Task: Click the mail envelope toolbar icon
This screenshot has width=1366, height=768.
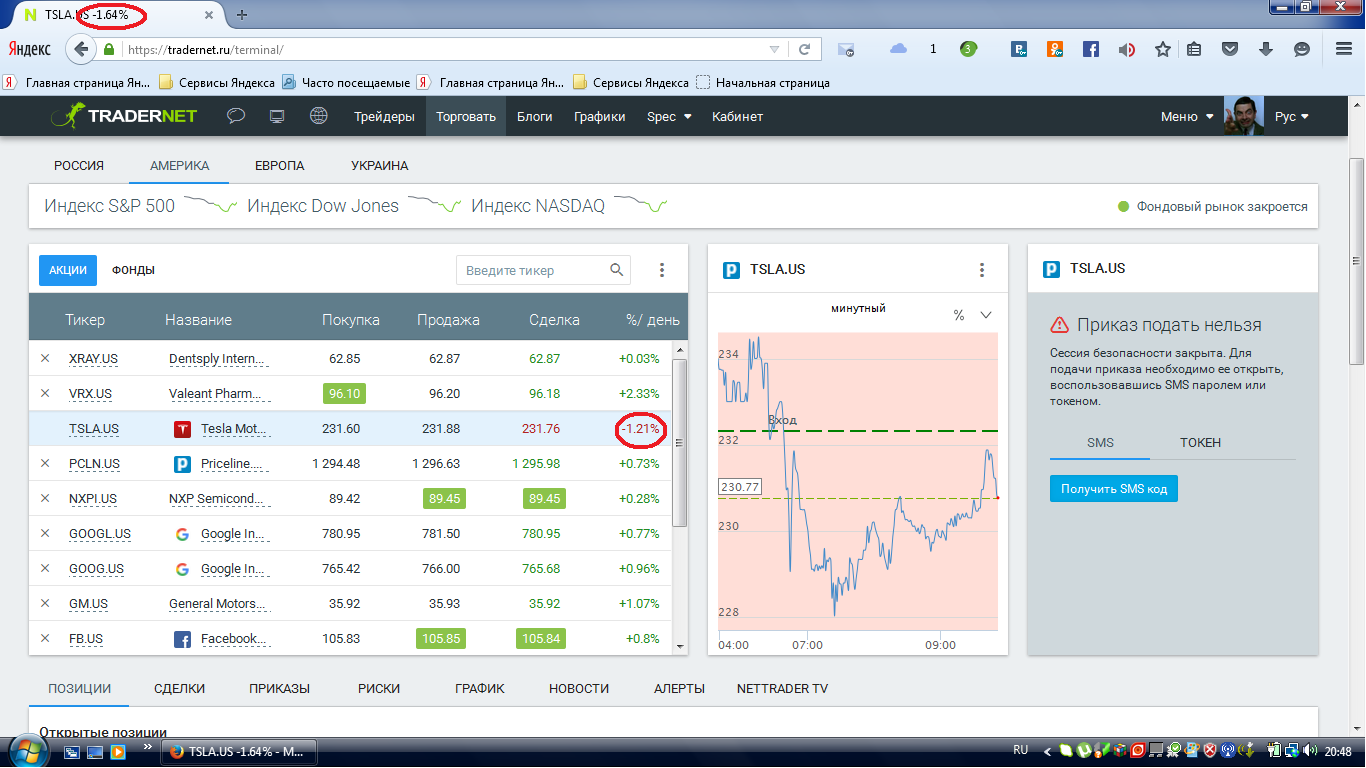Action: (x=846, y=49)
